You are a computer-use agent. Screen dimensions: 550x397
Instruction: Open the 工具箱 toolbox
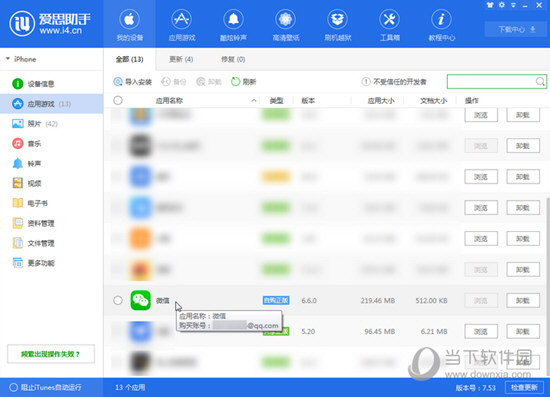coord(389,25)
